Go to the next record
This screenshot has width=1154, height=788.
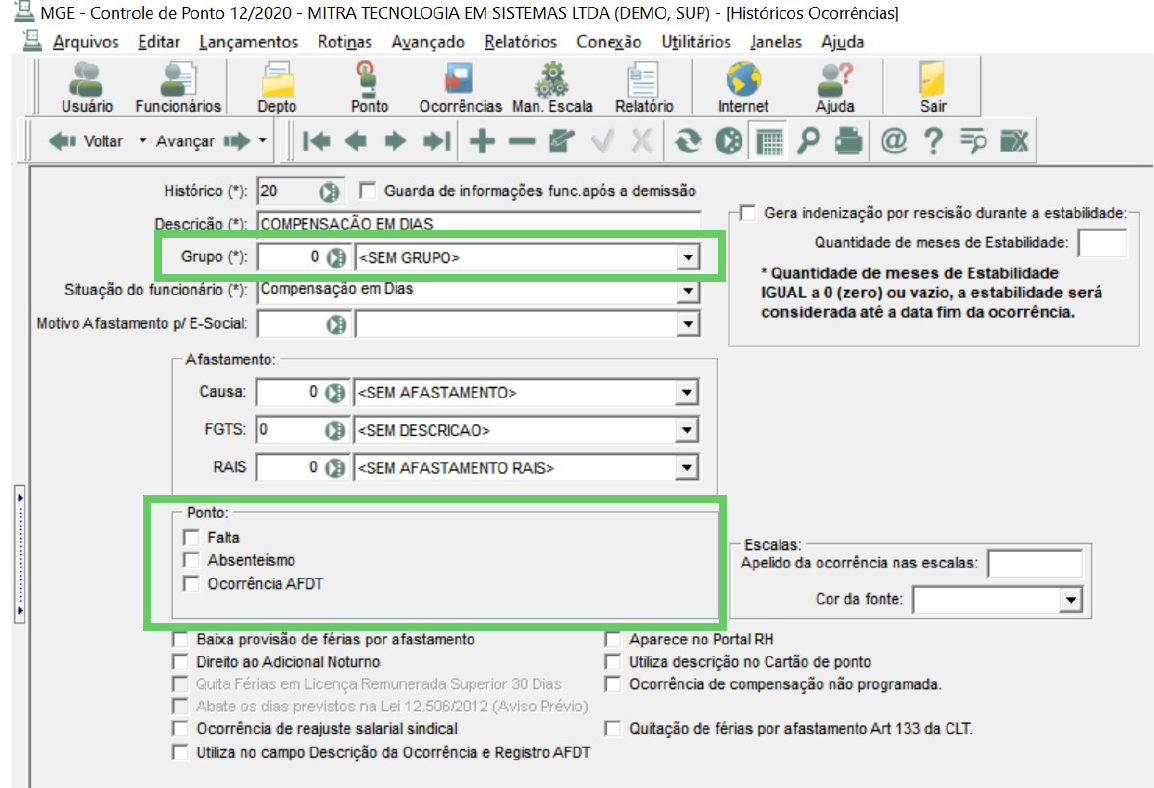tap(396, 141)
